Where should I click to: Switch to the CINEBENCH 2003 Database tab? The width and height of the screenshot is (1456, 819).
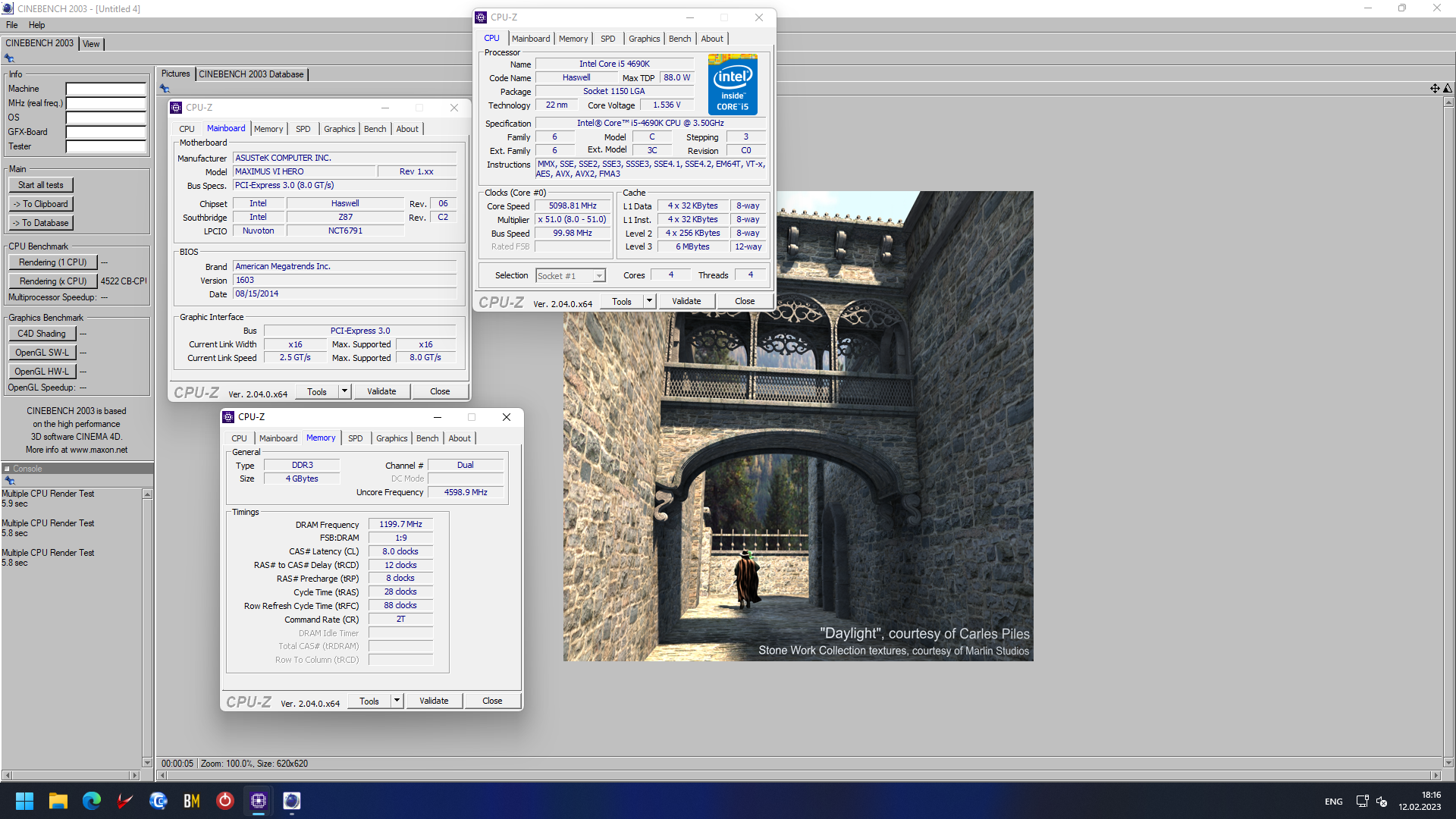(251, 74)
